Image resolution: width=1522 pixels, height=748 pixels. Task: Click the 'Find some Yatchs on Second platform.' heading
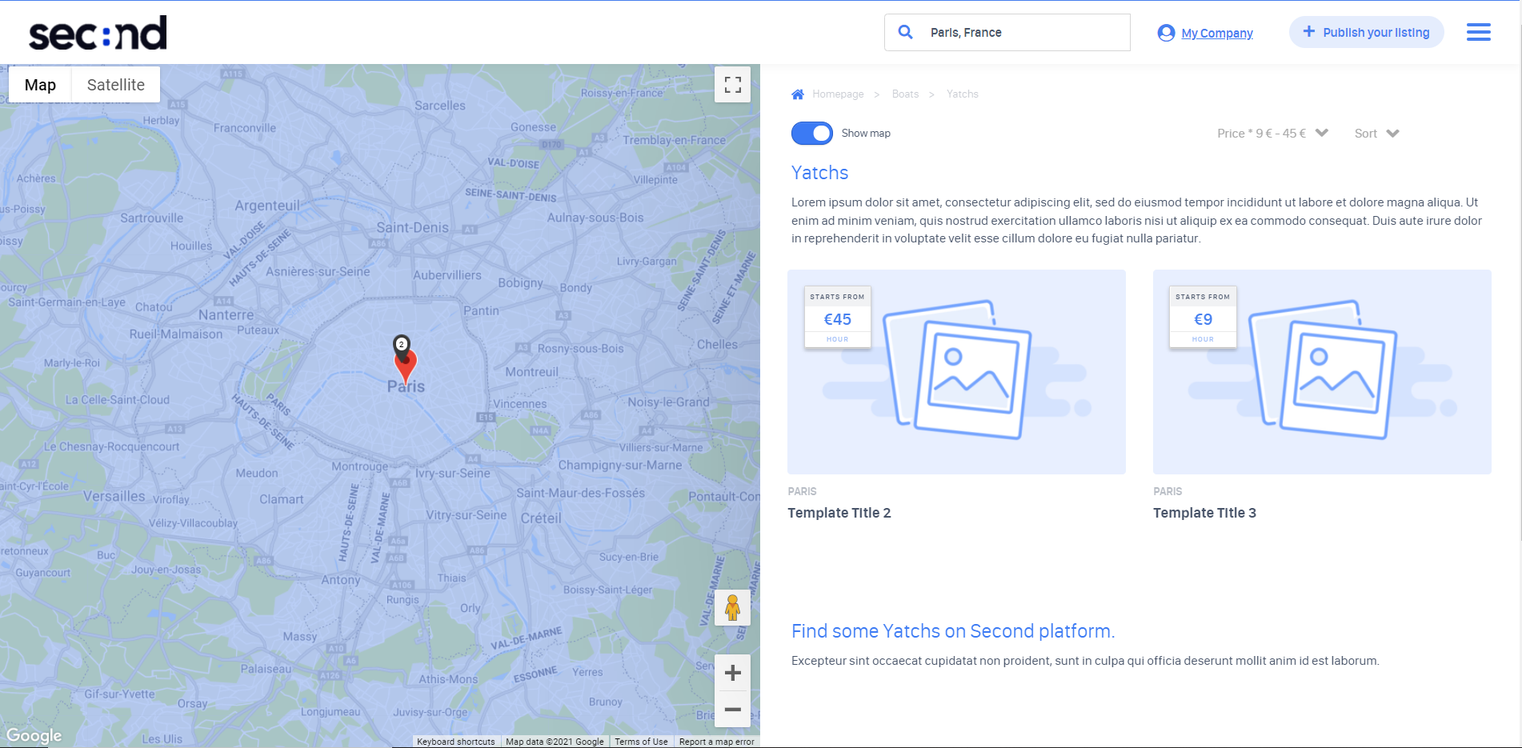(953, 631)
